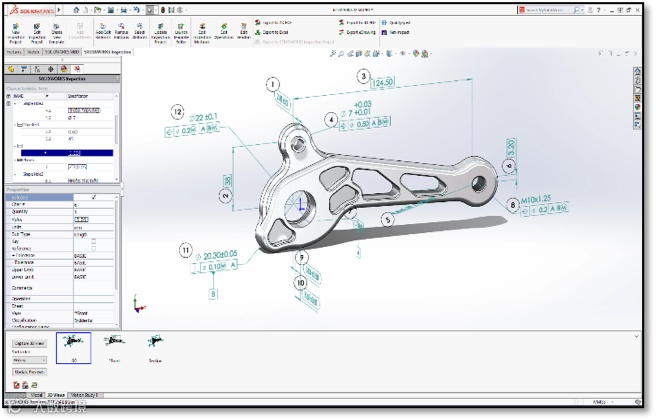The image size is (656, 420).
Task: Click the Edit Appearance color ball in view toolbar
Action: tap(415, 54)
